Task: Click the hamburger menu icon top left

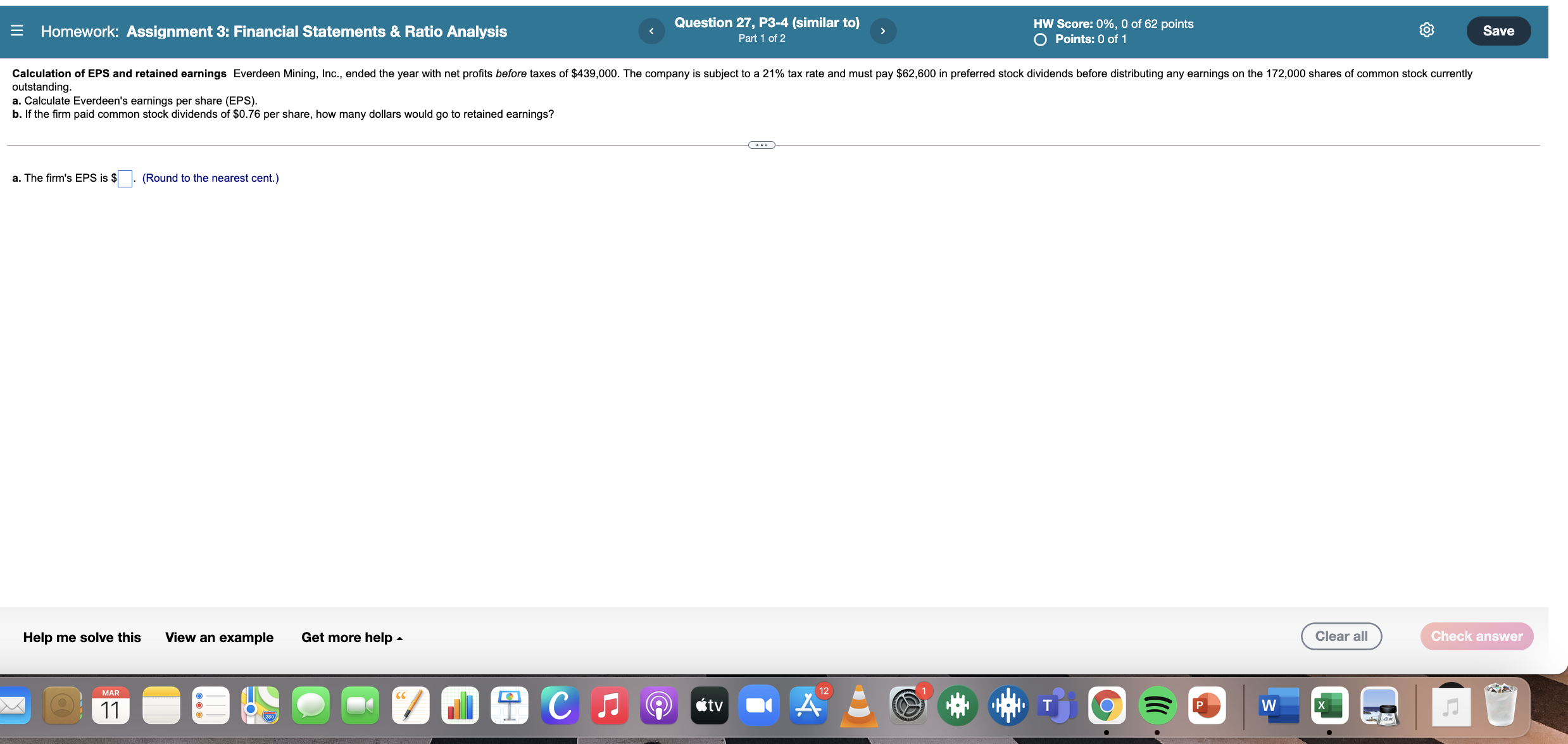Action: pos(18,30)
